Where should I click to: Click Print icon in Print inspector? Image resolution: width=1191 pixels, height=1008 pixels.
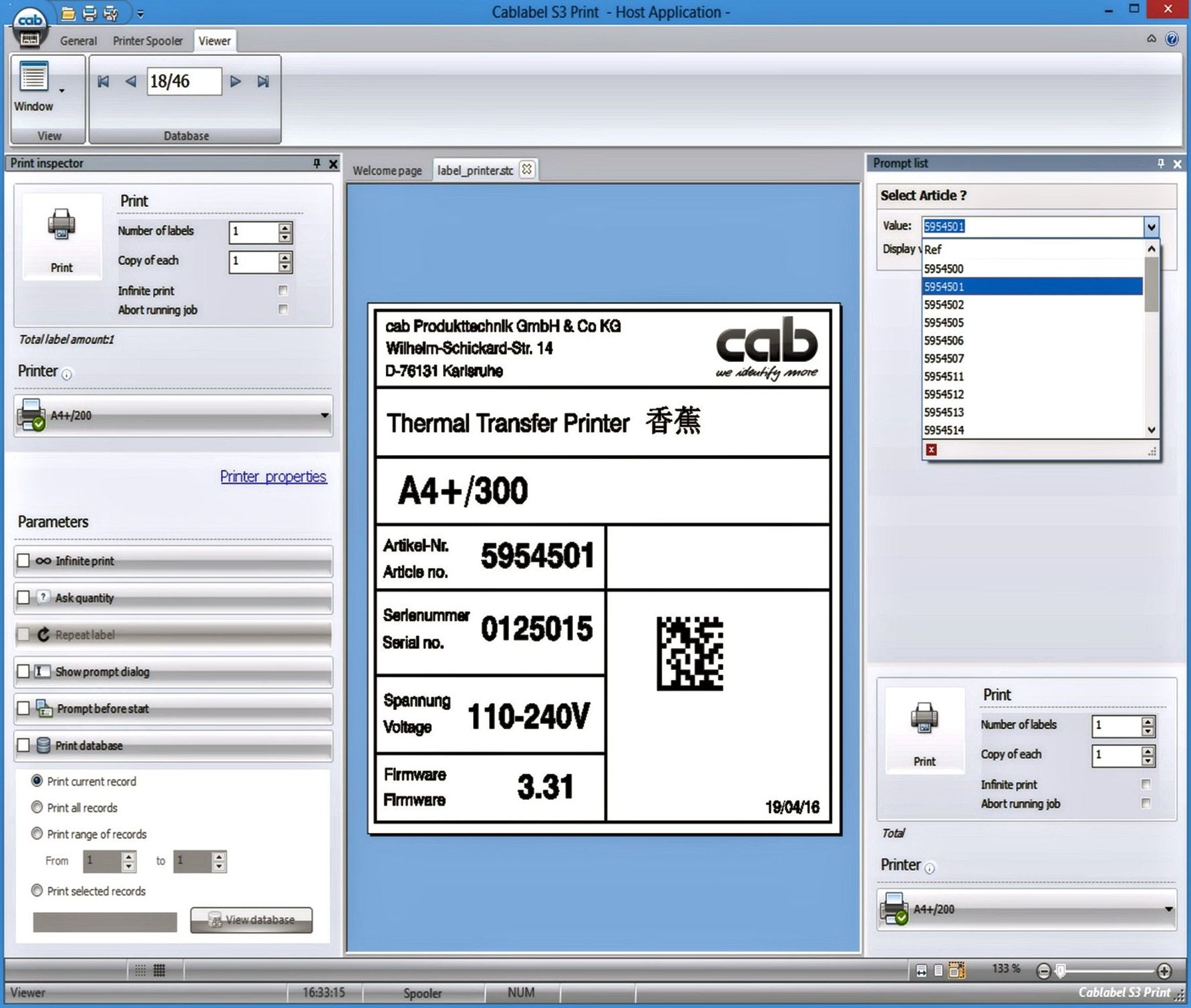click(61, 225)
